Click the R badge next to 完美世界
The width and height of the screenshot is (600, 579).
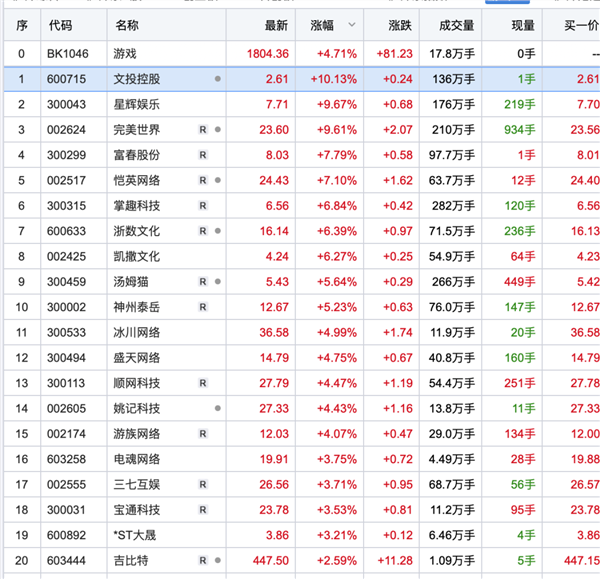tap(203, 130)
